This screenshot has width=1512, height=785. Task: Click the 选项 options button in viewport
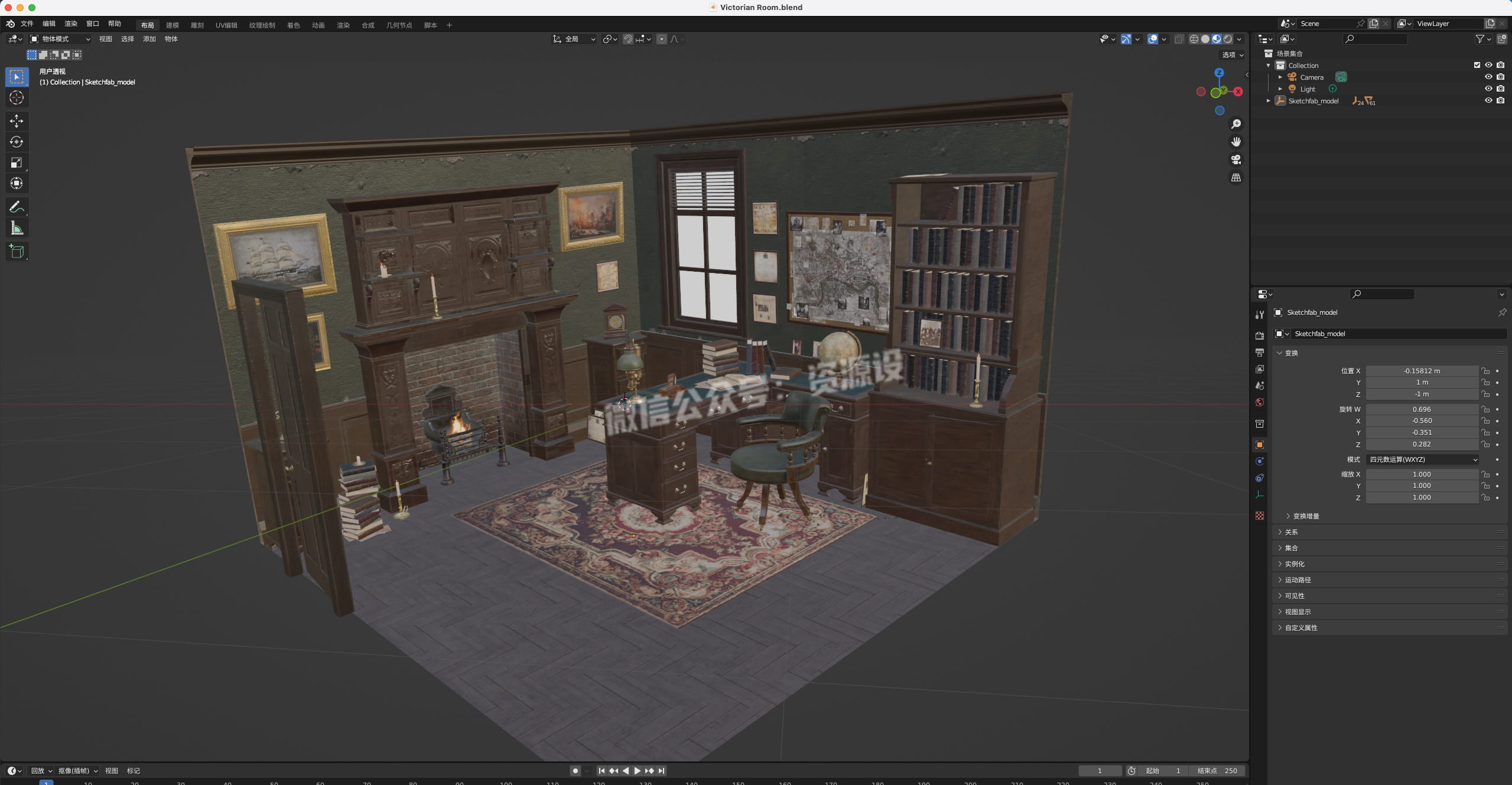[1233, 55]
